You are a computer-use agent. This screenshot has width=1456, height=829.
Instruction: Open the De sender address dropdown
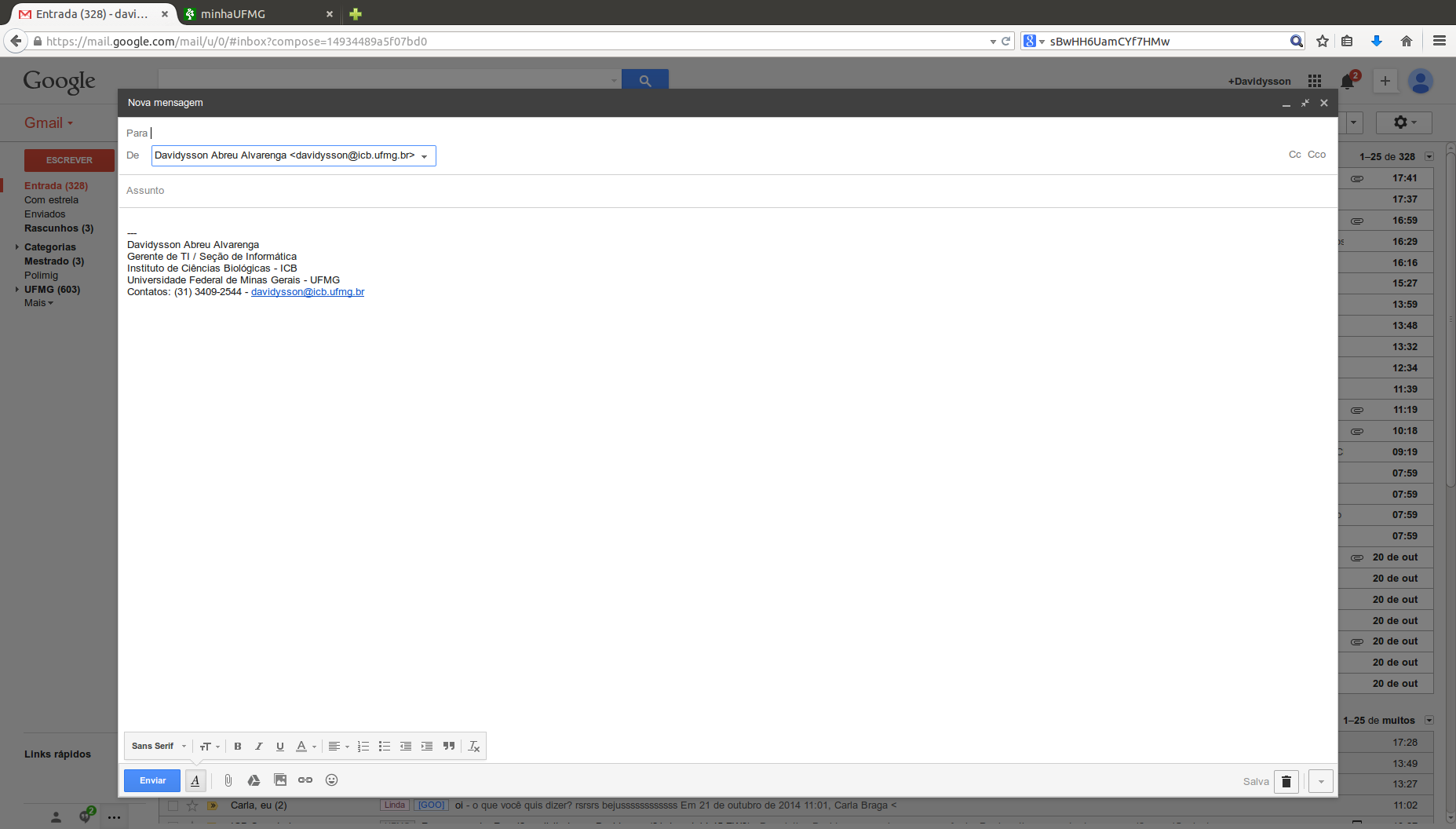pos(294,155)
